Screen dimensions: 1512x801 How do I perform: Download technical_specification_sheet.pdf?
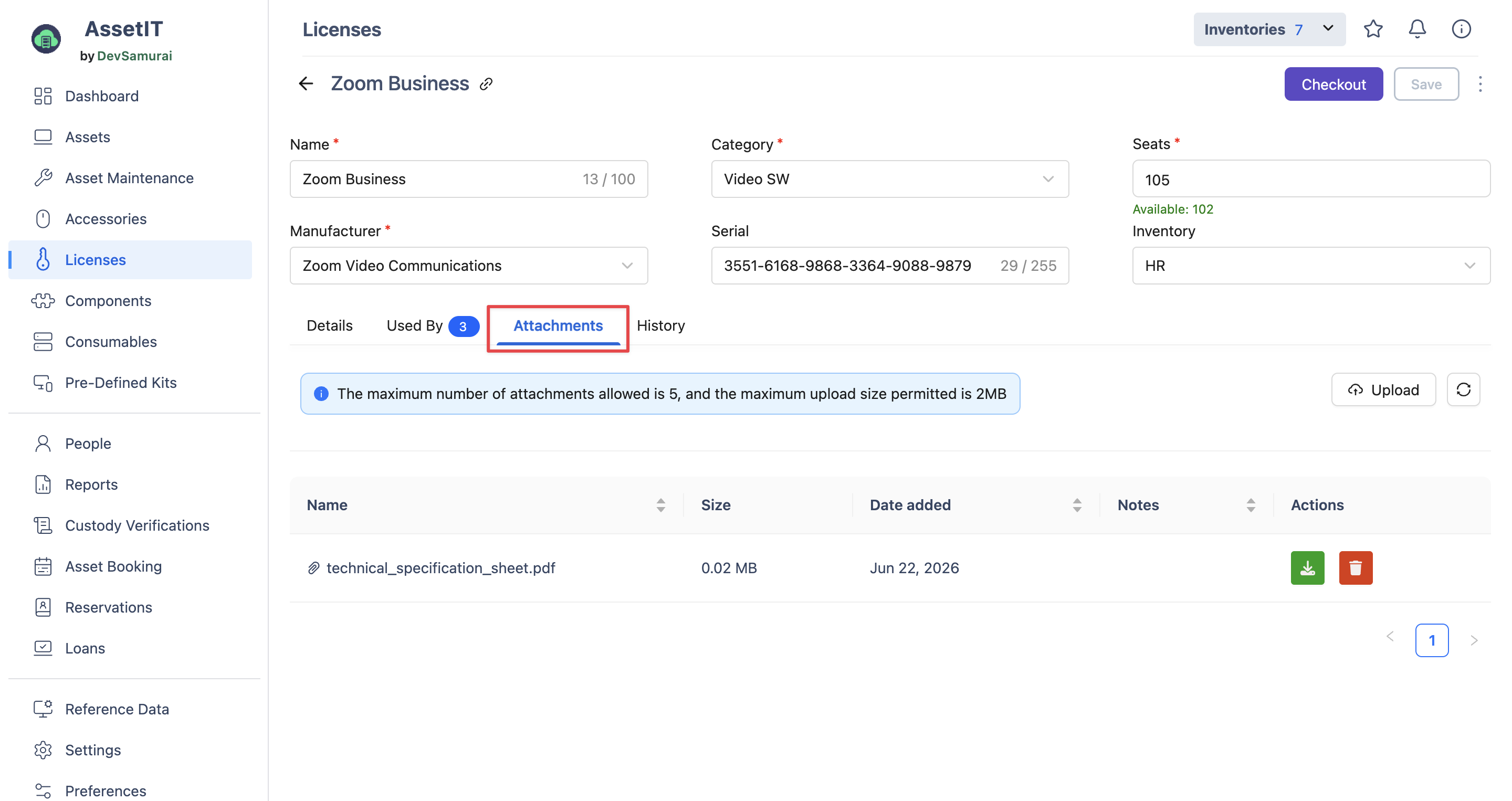click(1307, 567)
